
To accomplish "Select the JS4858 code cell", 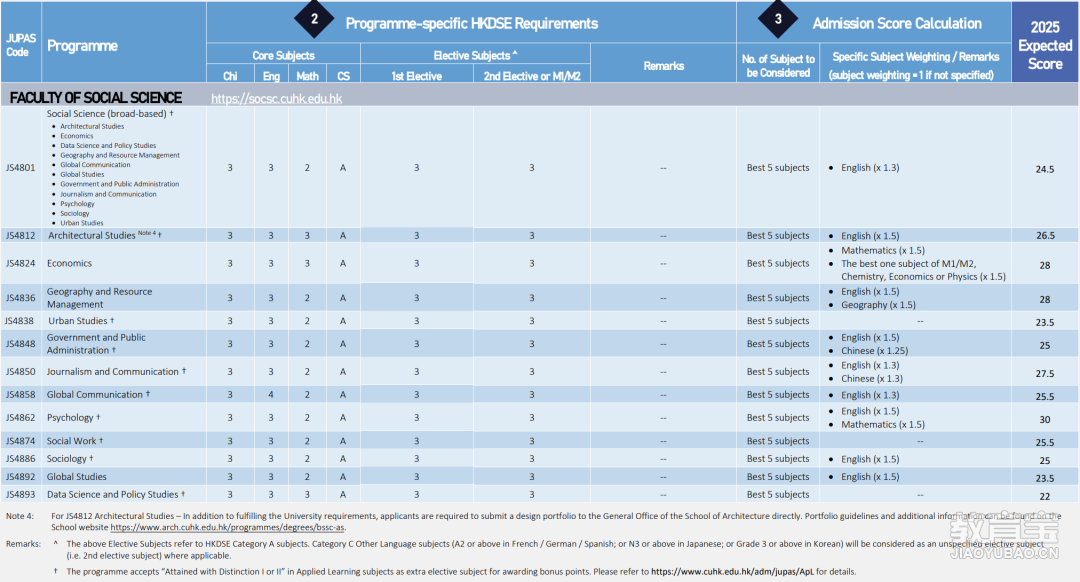I will [x=21, y=395].
